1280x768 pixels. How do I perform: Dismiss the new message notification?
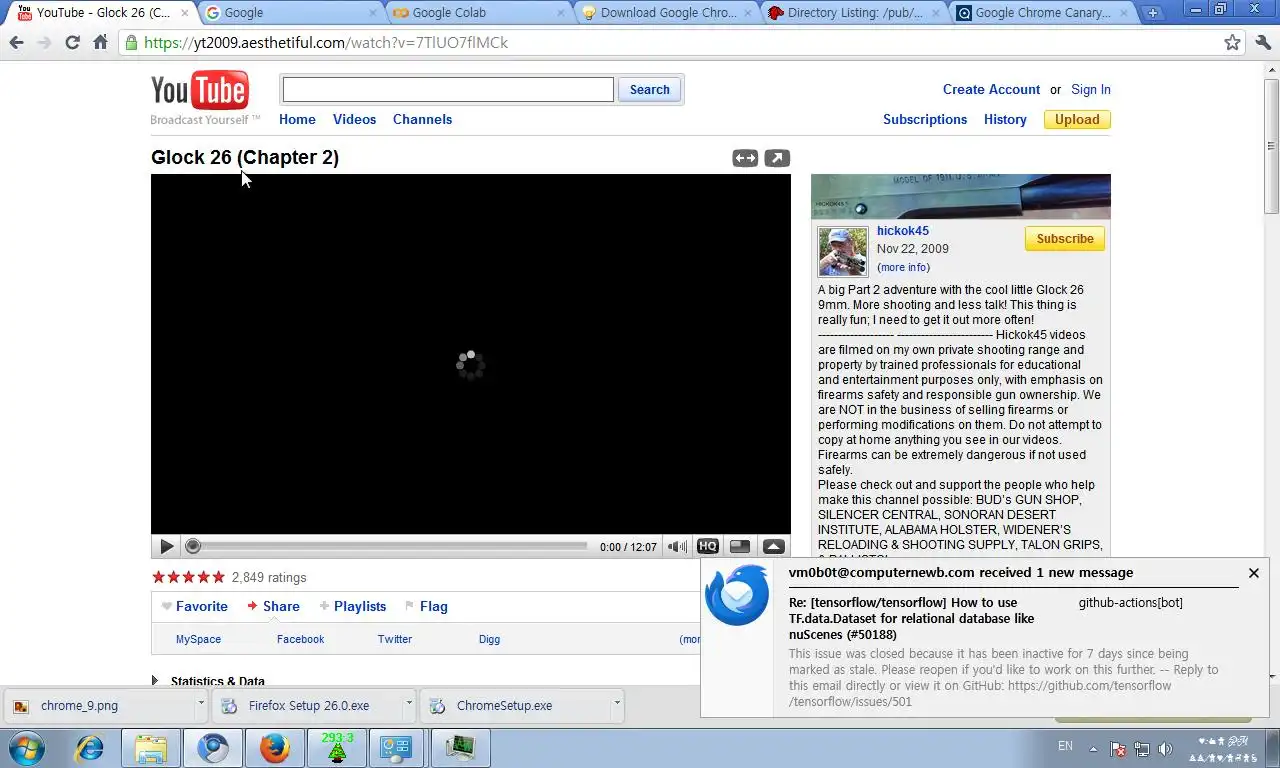pos(1253,573)
